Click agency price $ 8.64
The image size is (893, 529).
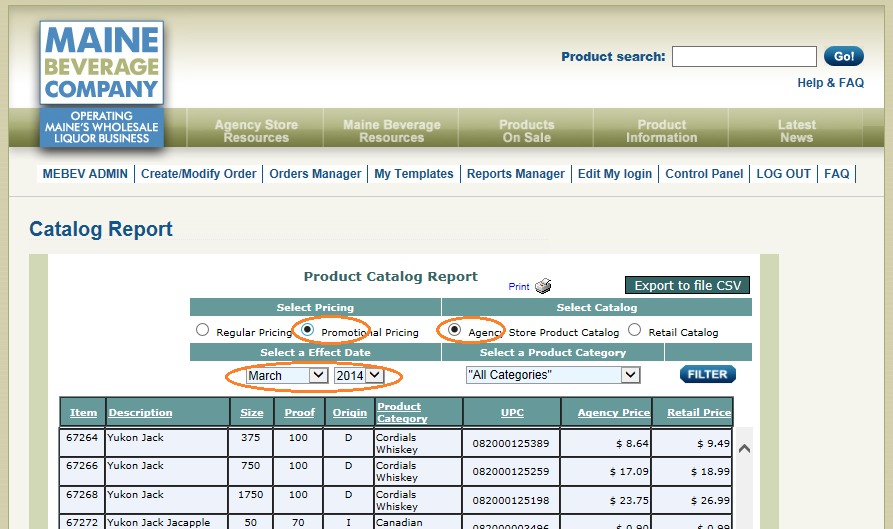click(x=632, y=444)
